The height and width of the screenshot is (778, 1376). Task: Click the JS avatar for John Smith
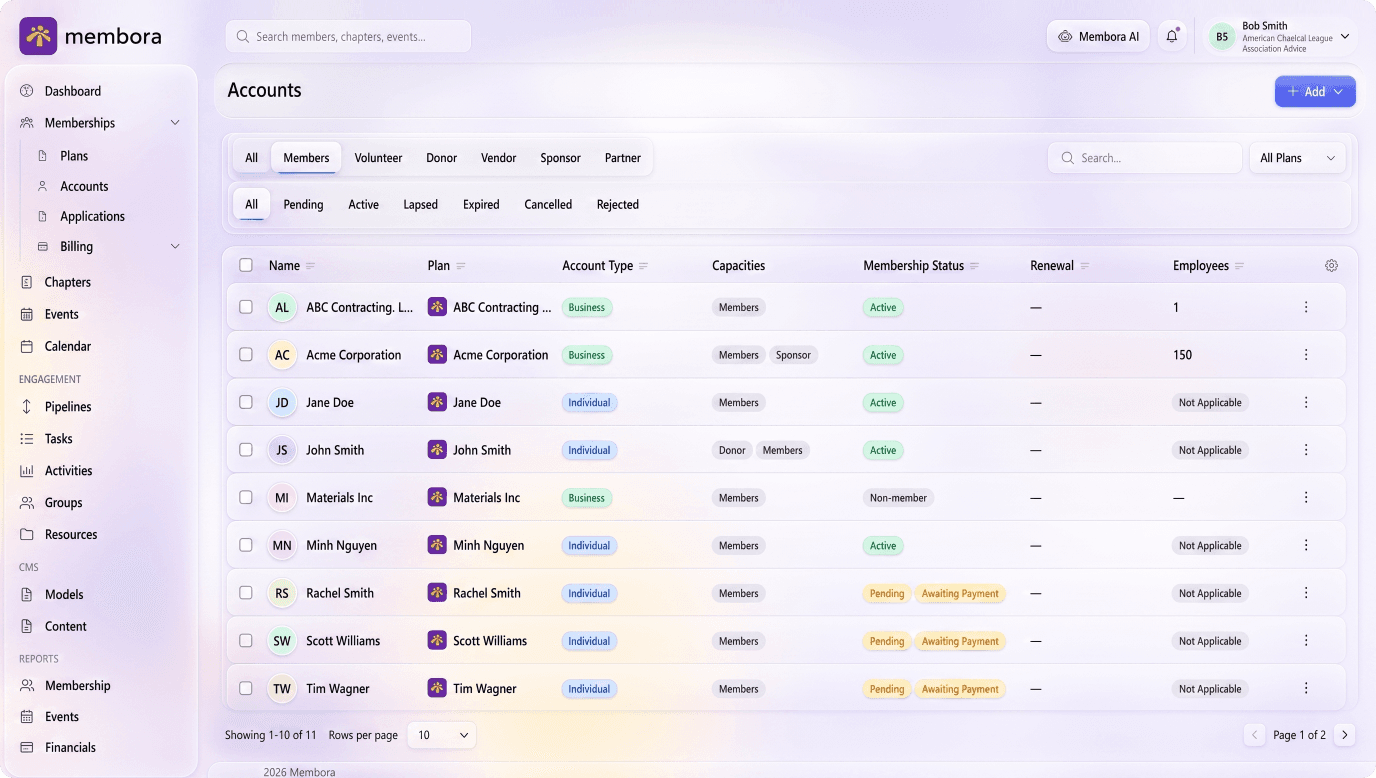(x=282, y=450)
